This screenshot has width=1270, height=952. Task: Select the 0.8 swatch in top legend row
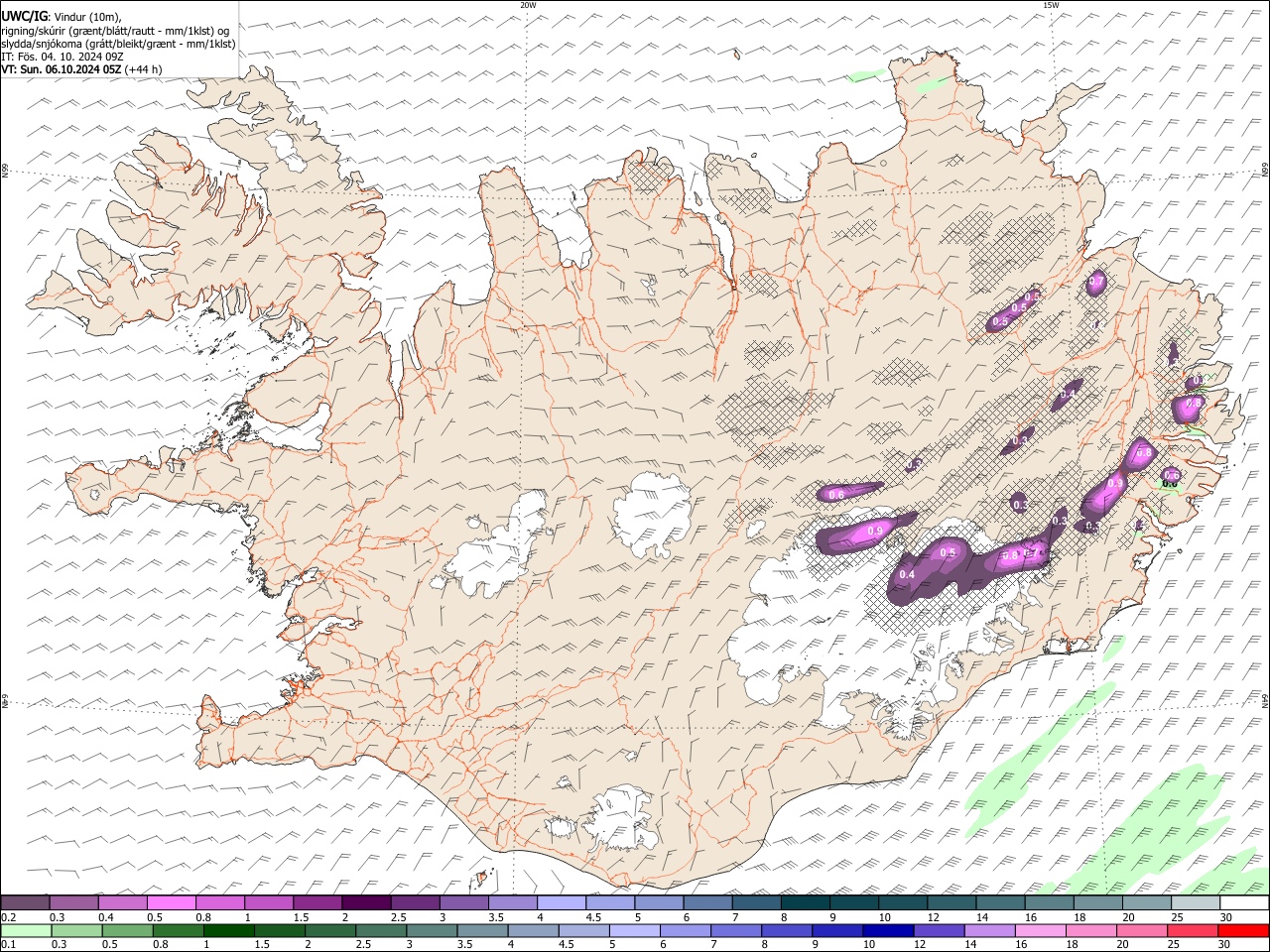[x=220, y=902]
